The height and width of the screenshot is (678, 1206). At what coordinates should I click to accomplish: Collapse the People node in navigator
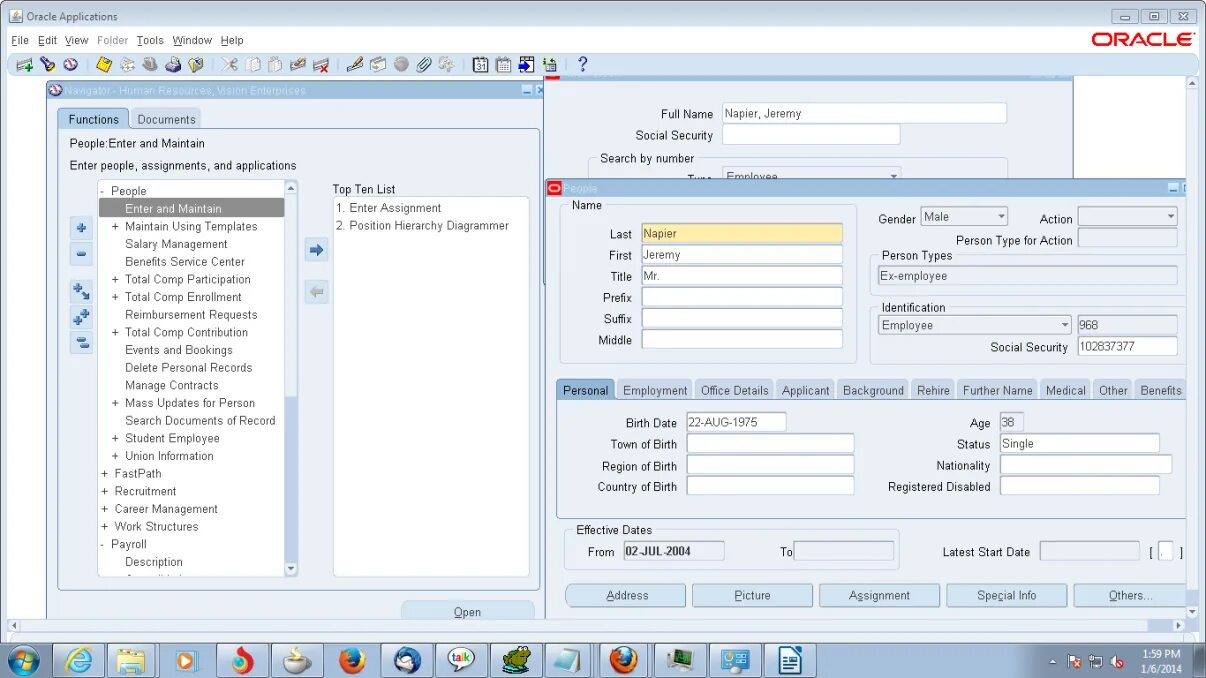coord(103,191)
